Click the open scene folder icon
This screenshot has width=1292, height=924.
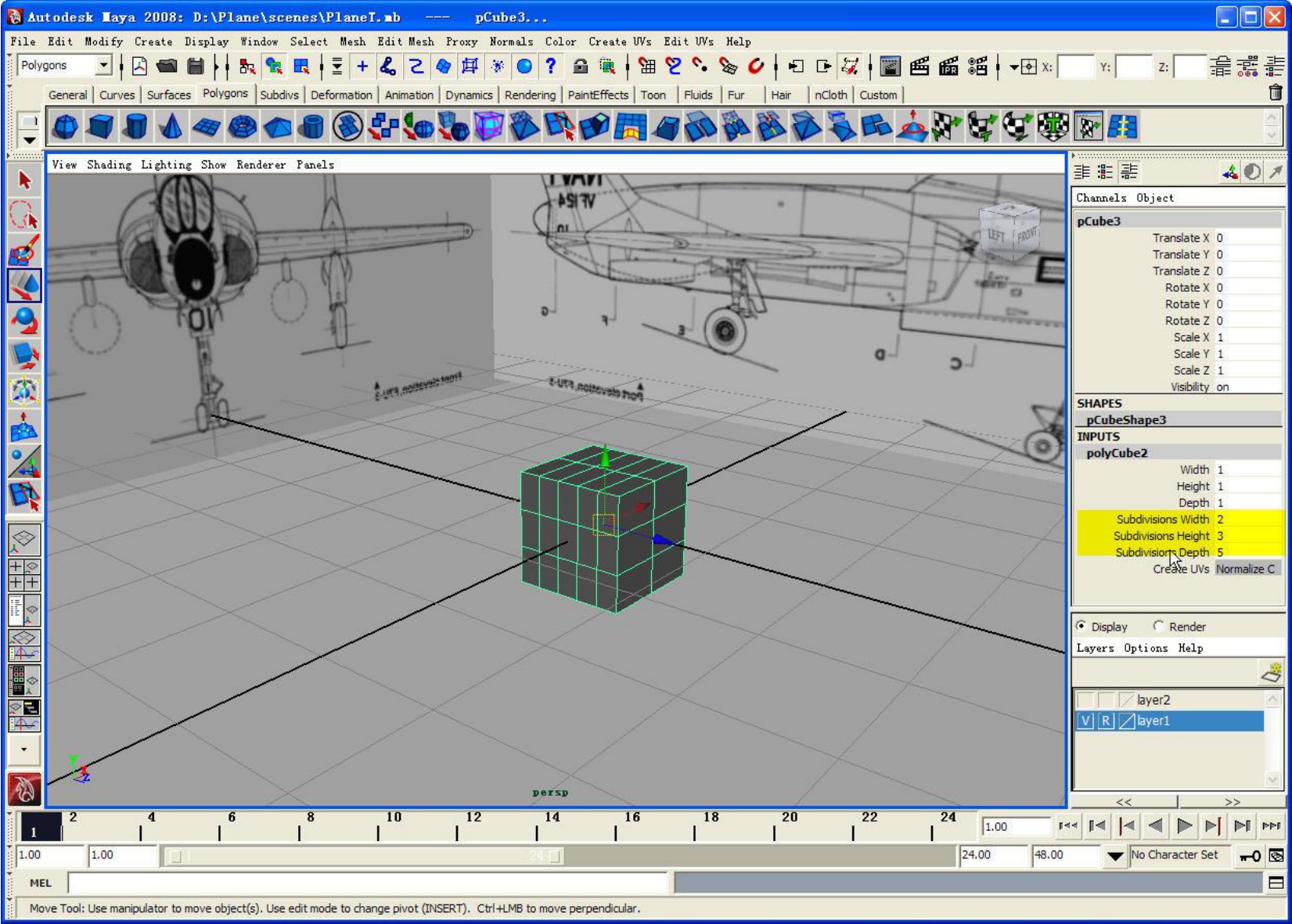(167, 67)
